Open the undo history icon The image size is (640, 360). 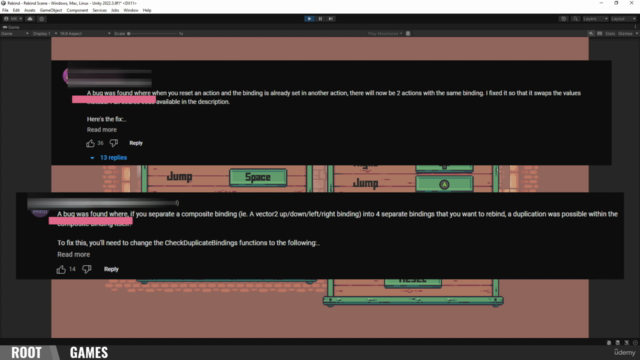pyautogui.click(x=563, y=19)
